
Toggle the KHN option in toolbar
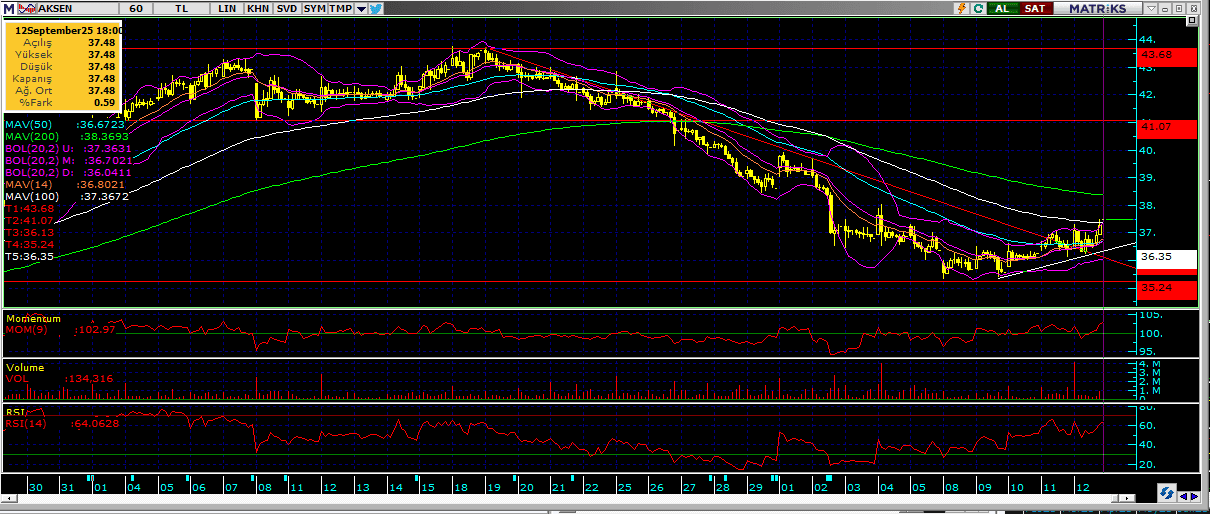click(258, 8)
